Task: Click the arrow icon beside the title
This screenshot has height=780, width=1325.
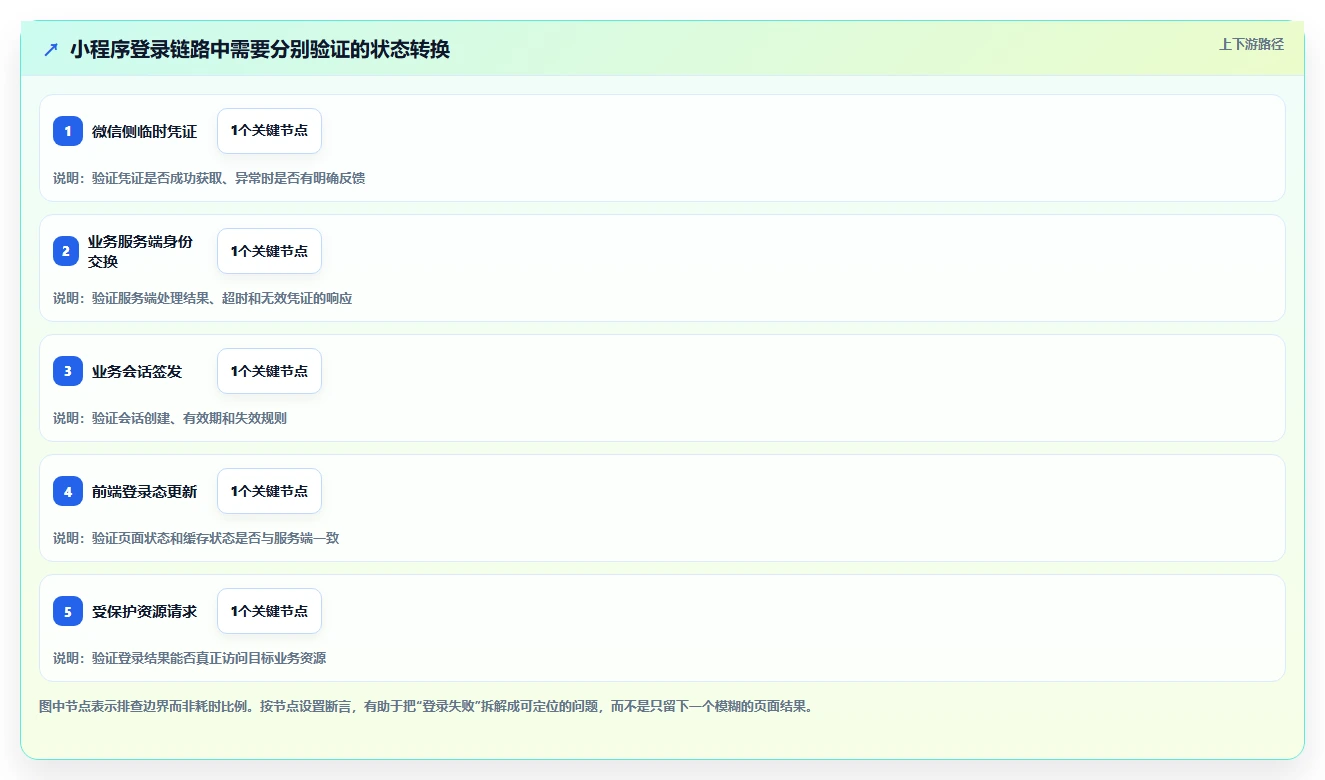Action: click(x=51, y=49)
